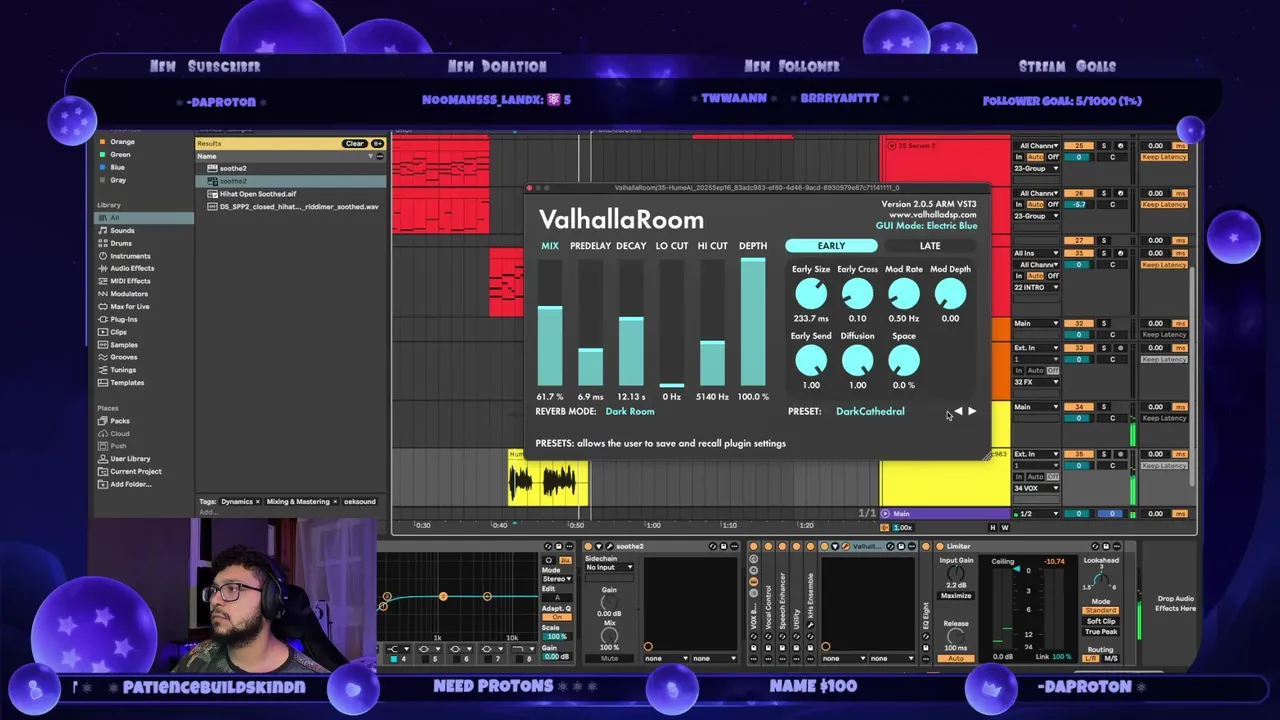Toggle Adapt. Q On button in EQ
The height and width of the screenshot is (720, 1280).
[557, 617]
